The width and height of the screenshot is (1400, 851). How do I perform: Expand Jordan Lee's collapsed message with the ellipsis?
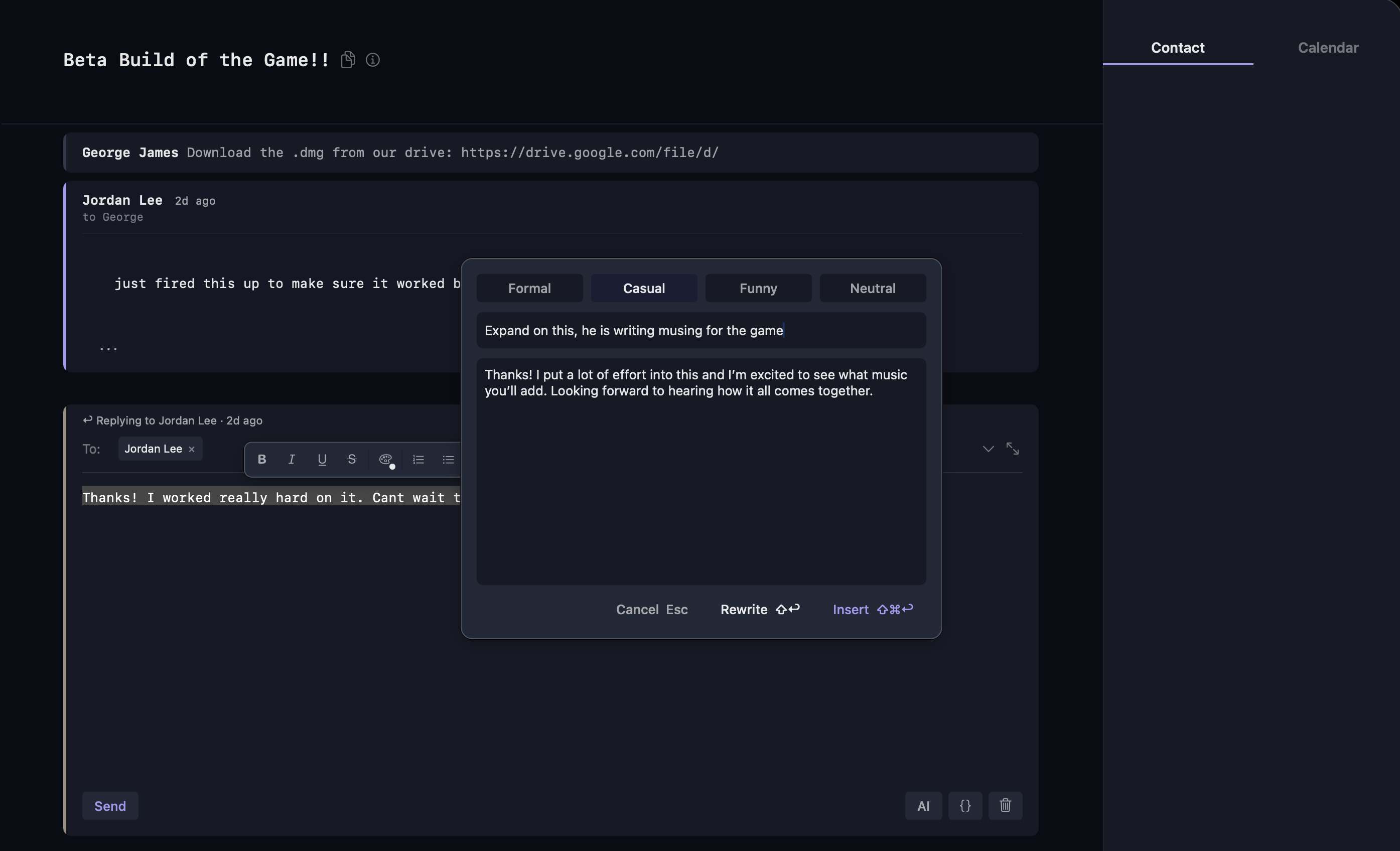pyautogui.click(x=108, y=348)
